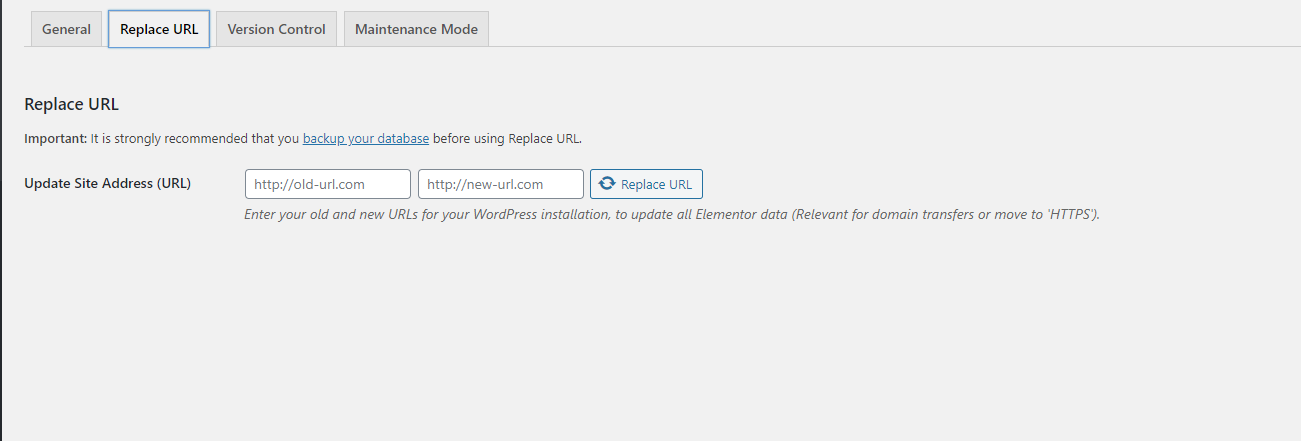
Task: Focus the old URL input field
Action: tap(327, 184)
